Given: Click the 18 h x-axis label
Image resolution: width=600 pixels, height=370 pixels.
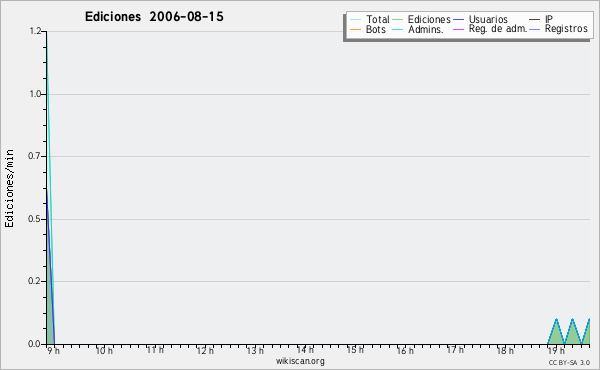Looking at the screenshot, I should coord(505,350).
